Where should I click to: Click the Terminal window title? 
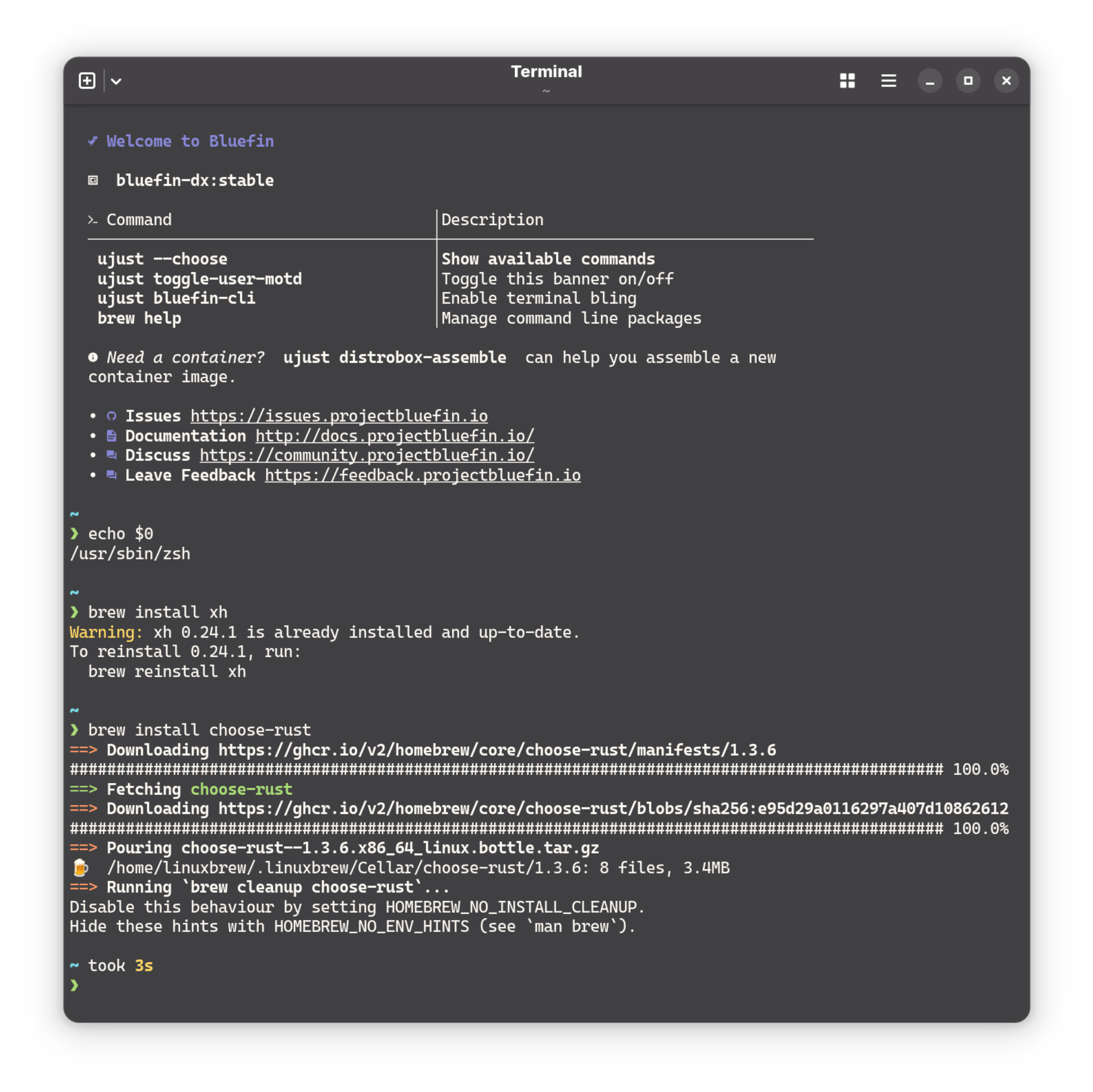546,72
